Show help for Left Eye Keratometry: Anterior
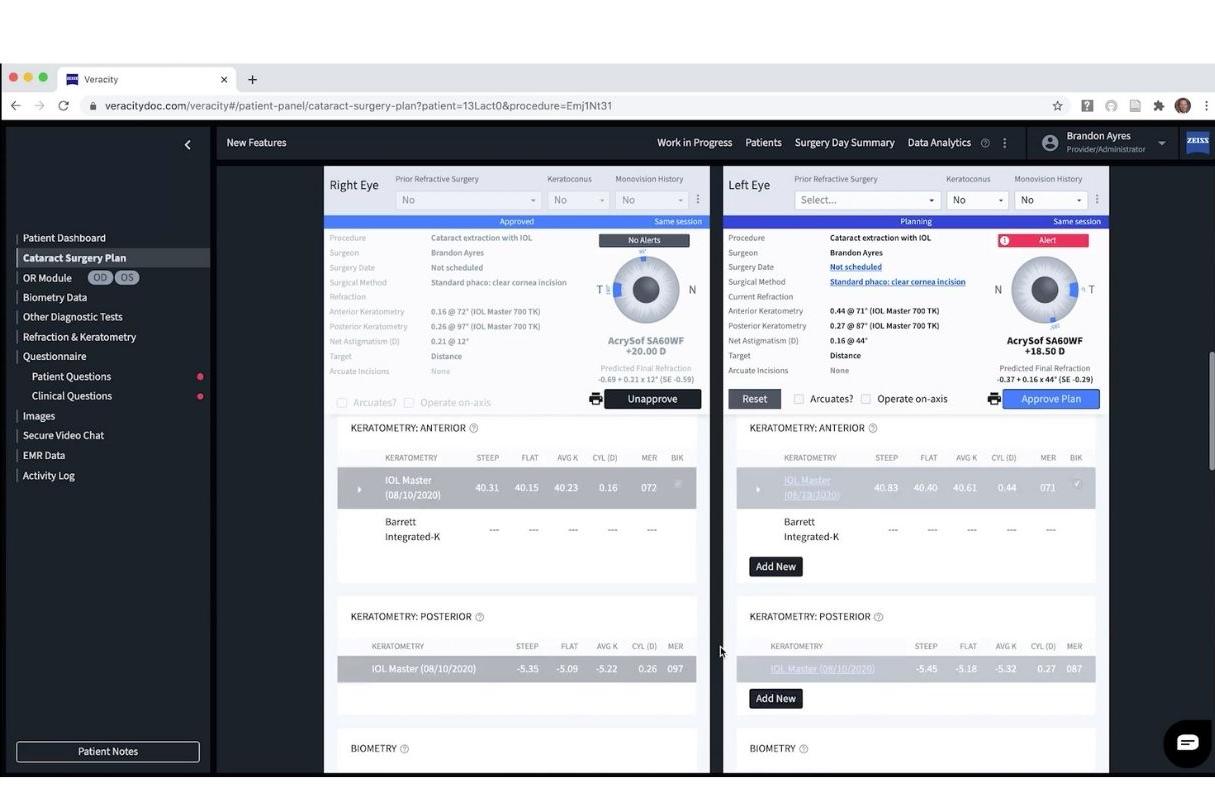The height and width of the screenshot is (810, 1215). coord(873,428)
